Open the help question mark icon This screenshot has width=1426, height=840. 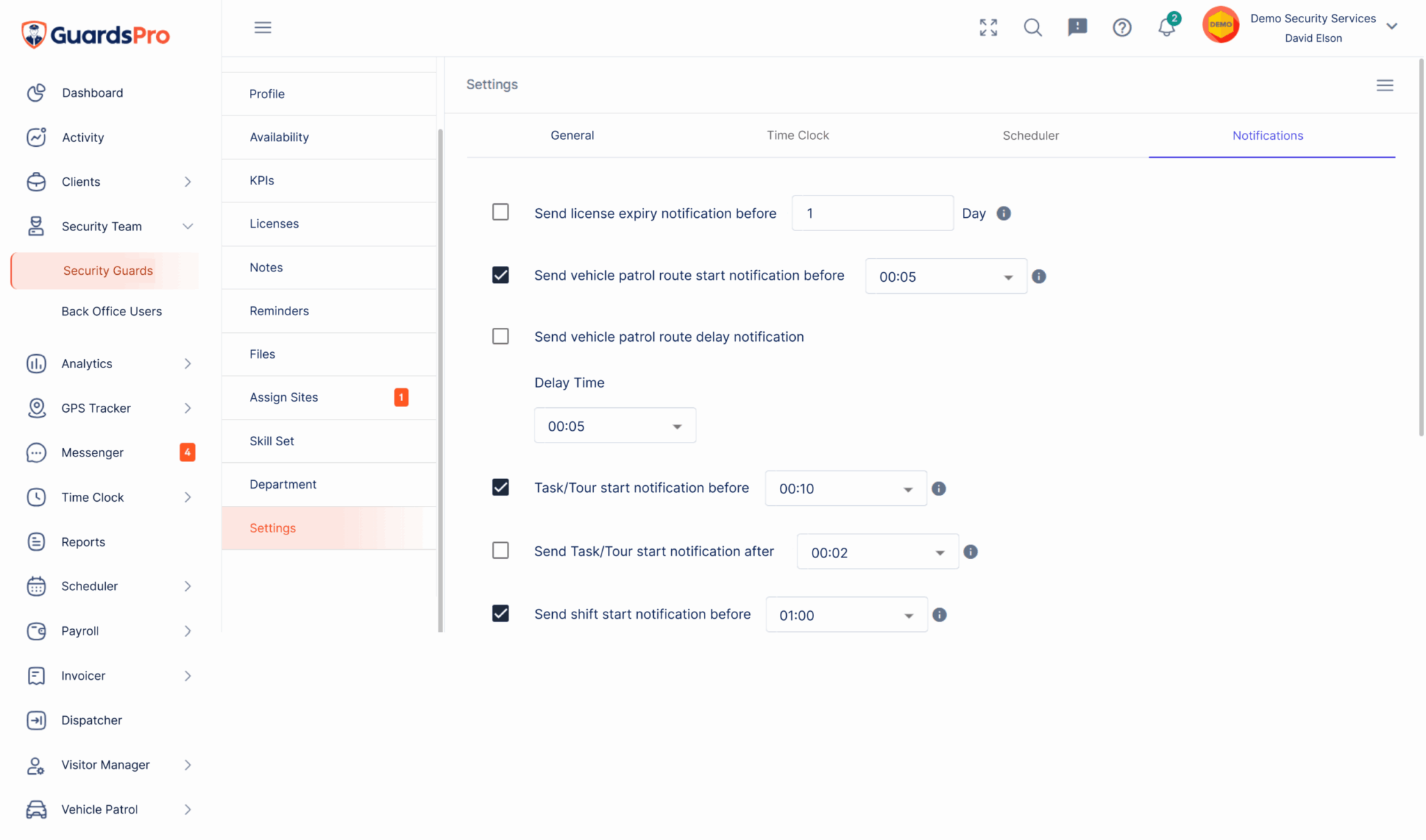(1122, 27)
